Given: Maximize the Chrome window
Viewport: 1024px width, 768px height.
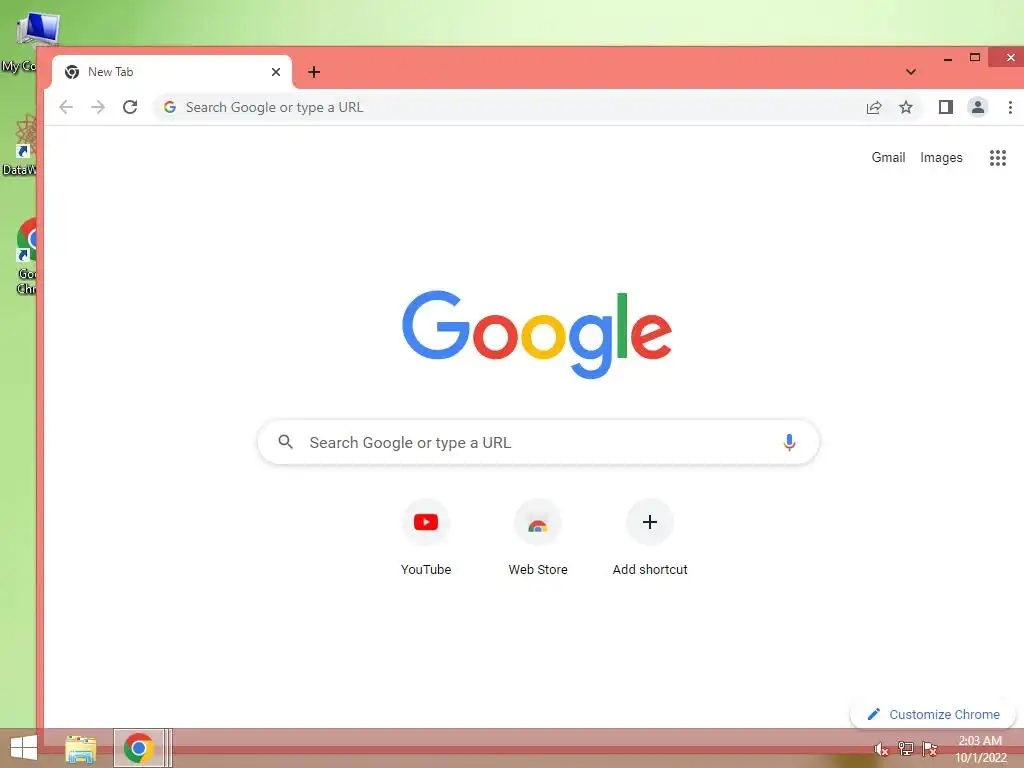Looking at the screenshot, I should (975, 57).
